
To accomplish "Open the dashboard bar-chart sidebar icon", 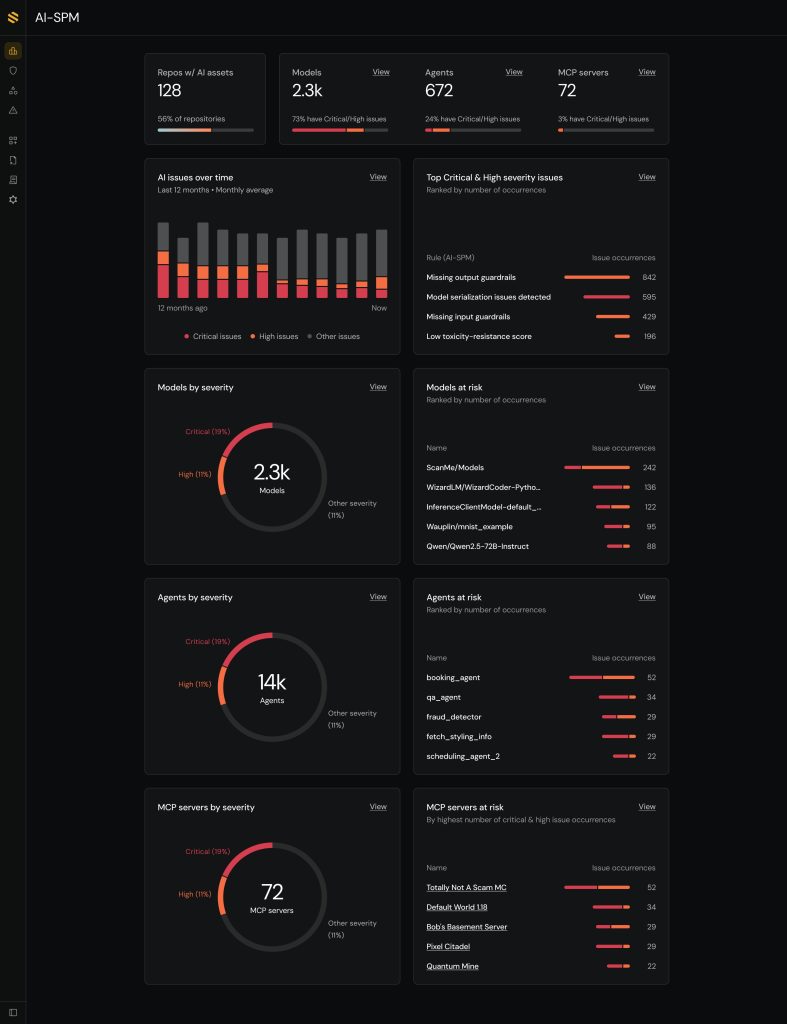I will point(13,51).
